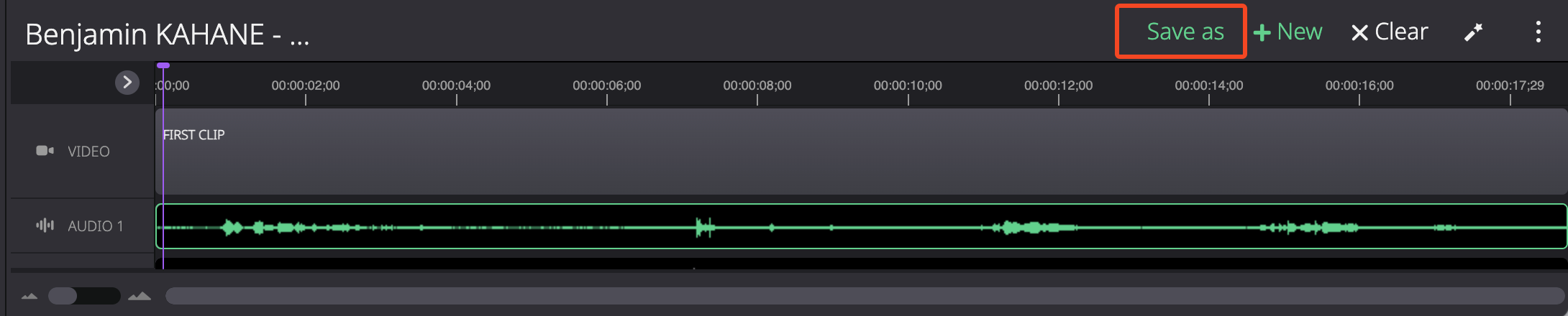
Task: Open the three-dot more options menu
Action: point(1538,32)
